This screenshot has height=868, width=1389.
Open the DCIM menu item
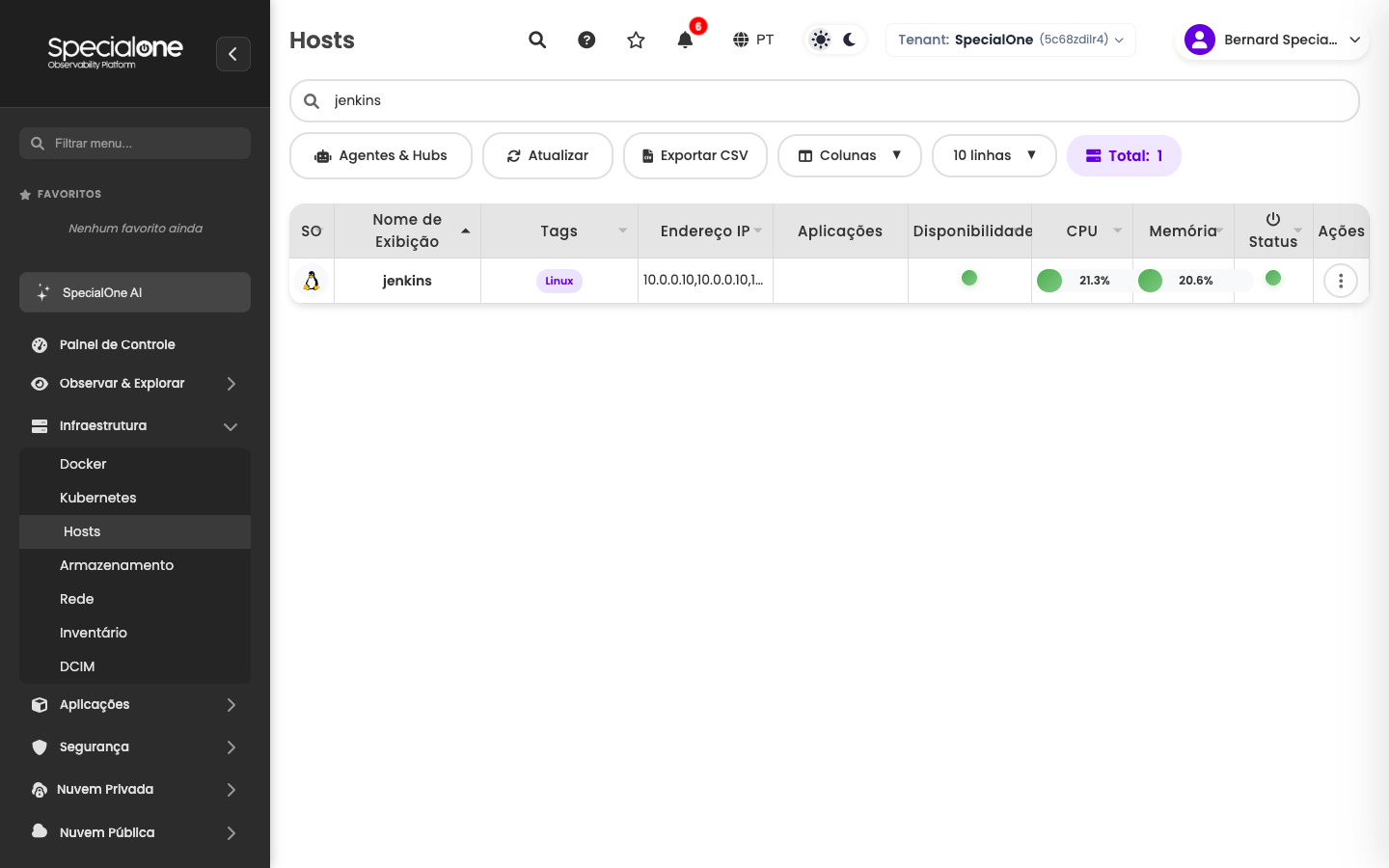coord(135,666)
